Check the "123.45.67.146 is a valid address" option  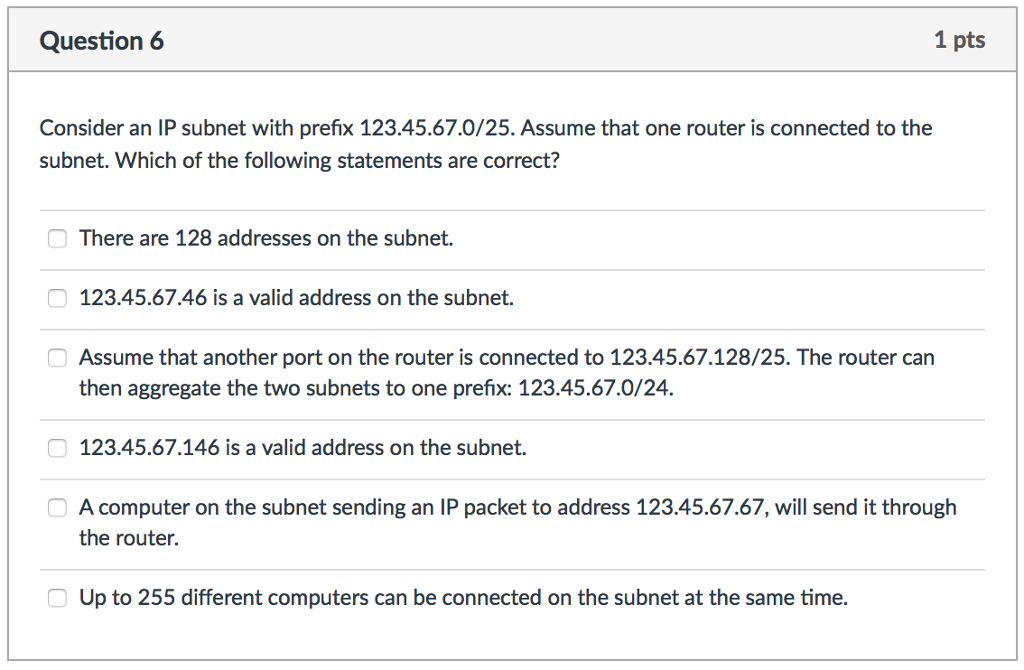click(57, 448)
